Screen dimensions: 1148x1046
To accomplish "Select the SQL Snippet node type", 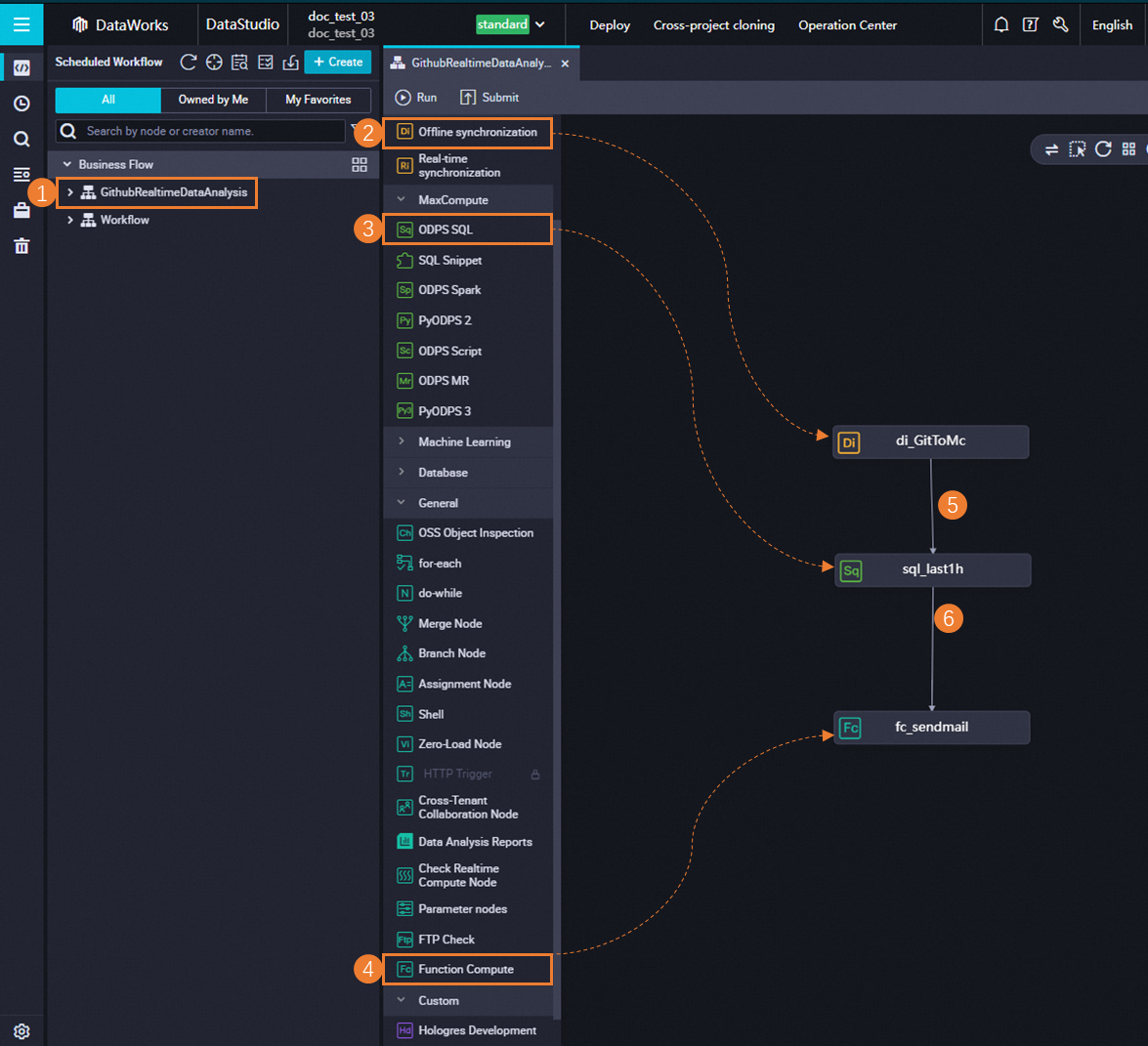I will click(468, 260).
